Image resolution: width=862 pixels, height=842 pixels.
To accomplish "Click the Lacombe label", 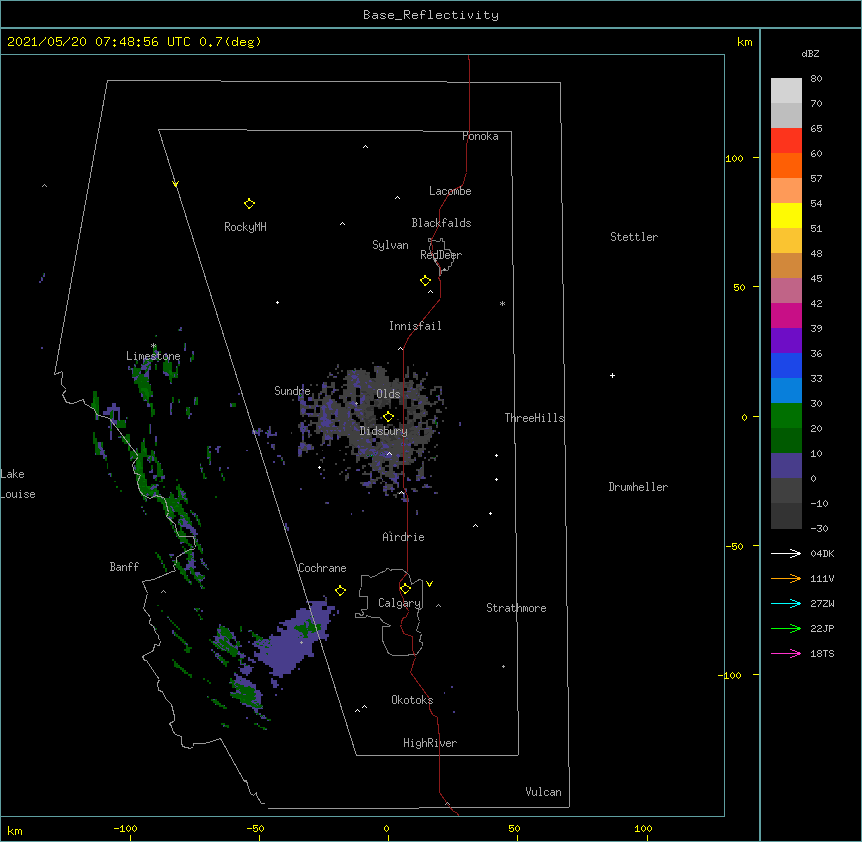I will coord(450,191).
